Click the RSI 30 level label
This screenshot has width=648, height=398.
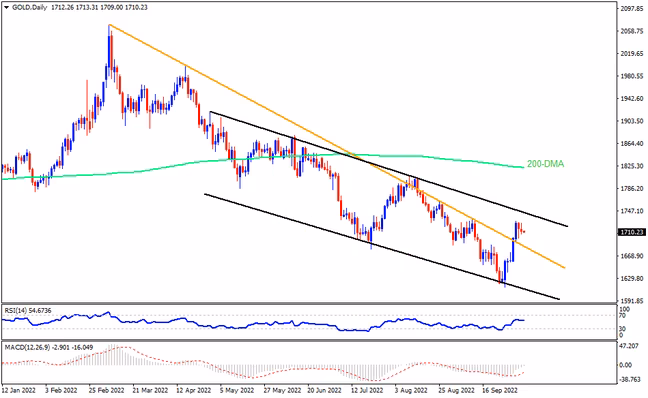623,329
